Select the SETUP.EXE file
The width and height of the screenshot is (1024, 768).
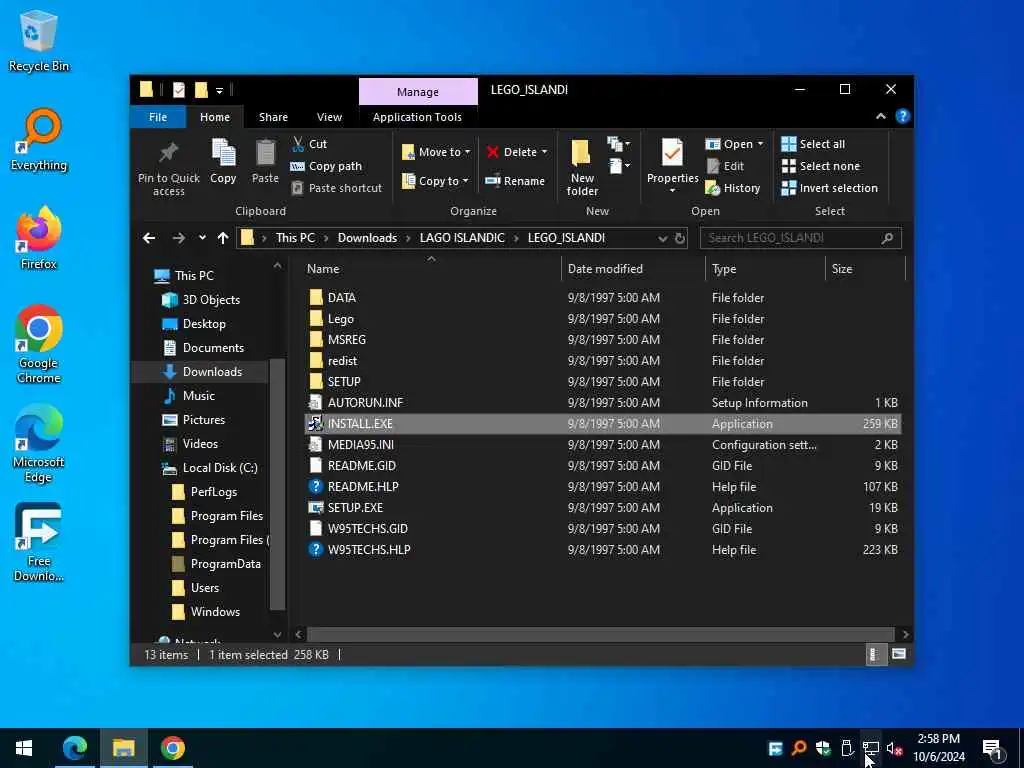[x=602, y=507]
